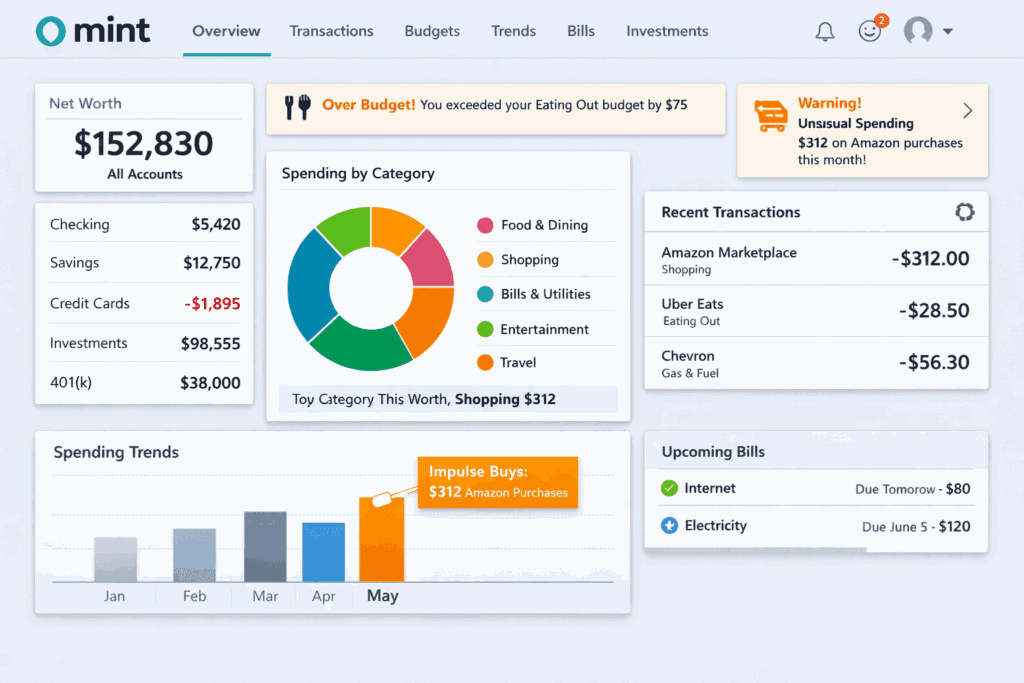The image size is (1024, 683).
Task: Click the blue Apr spending bar
Action: click(323, 552)
